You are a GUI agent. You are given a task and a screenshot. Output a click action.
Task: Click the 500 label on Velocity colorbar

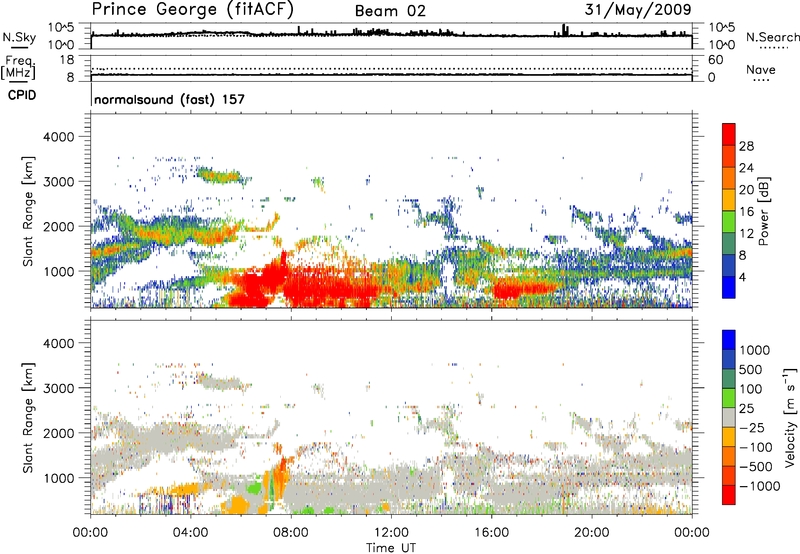point(752,369)
